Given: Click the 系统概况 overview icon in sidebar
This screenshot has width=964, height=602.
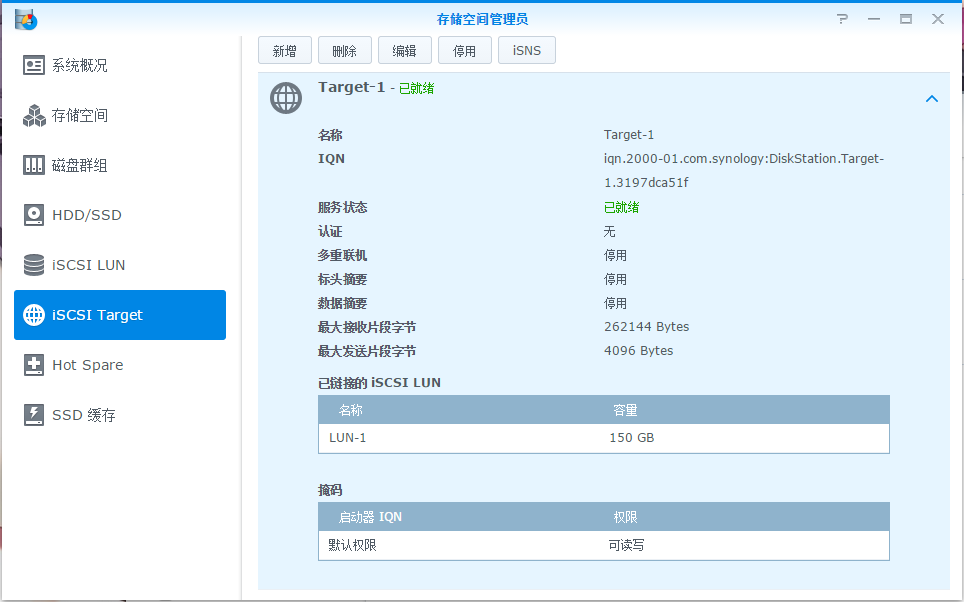Looking at the screenshot, I should [35, 65].
